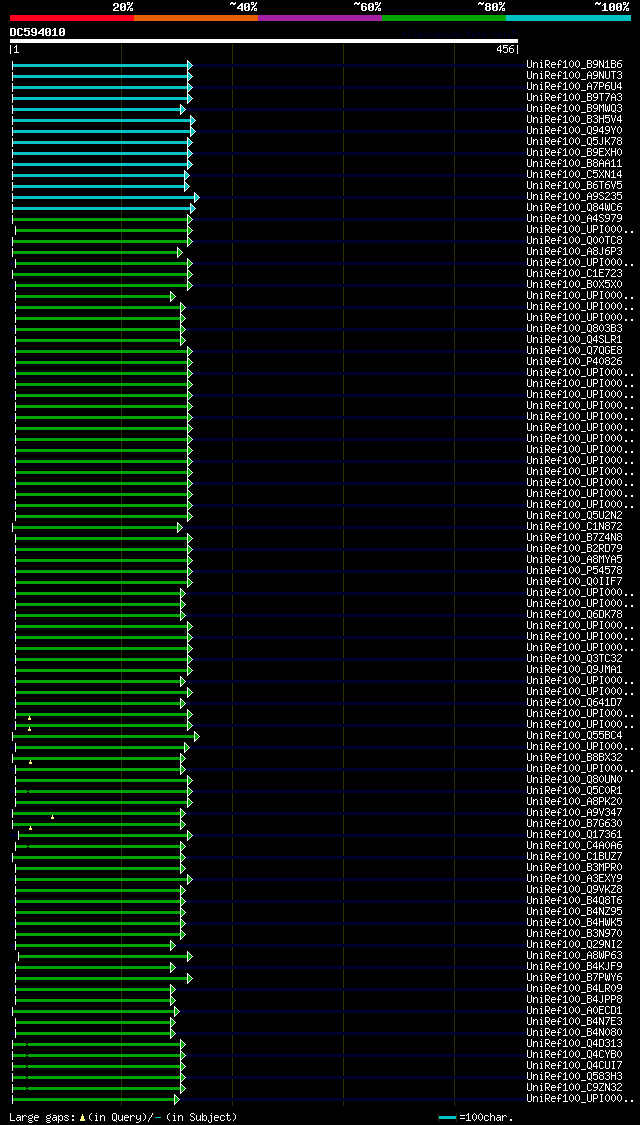
Task: Select the UniRef100_Q9VKZ8 label
Action: click(x=574, y=890)
